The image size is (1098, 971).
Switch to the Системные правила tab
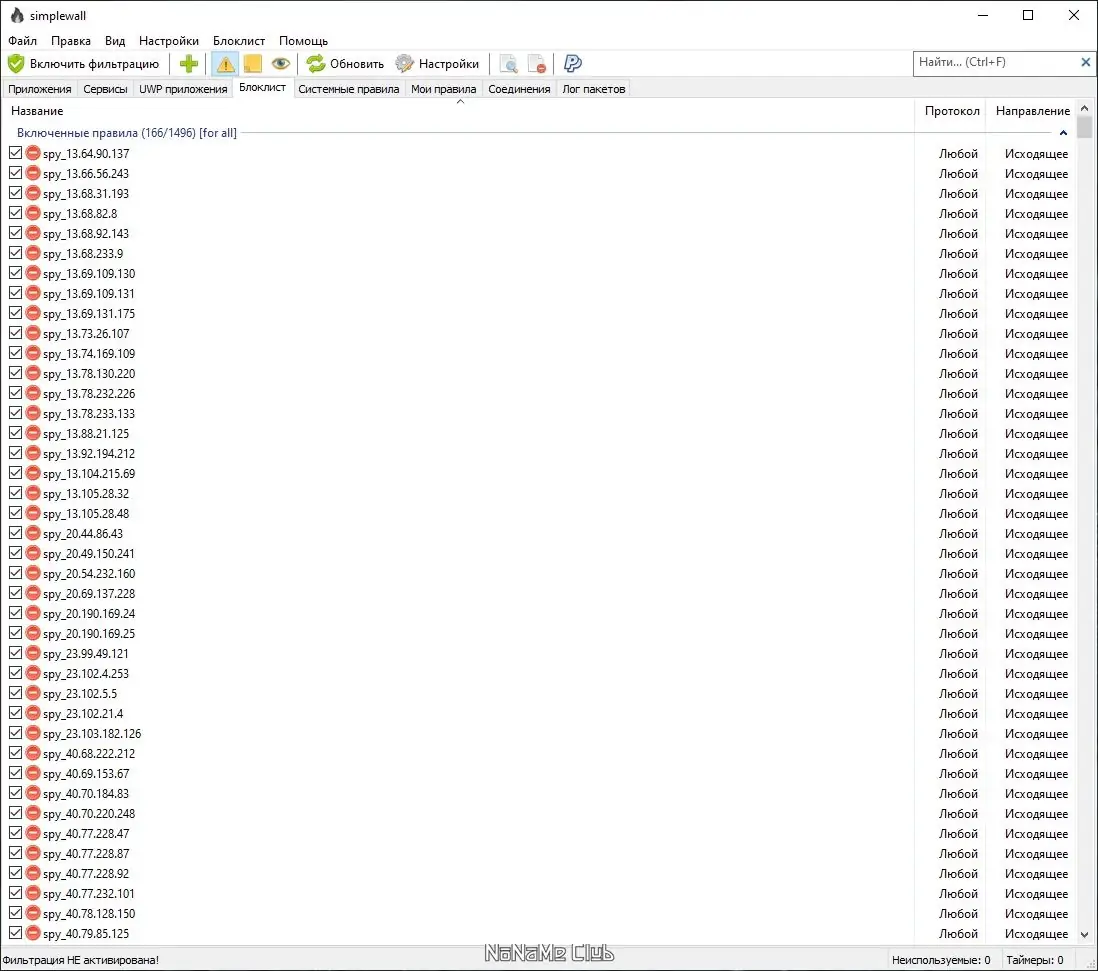pos(349,89)
